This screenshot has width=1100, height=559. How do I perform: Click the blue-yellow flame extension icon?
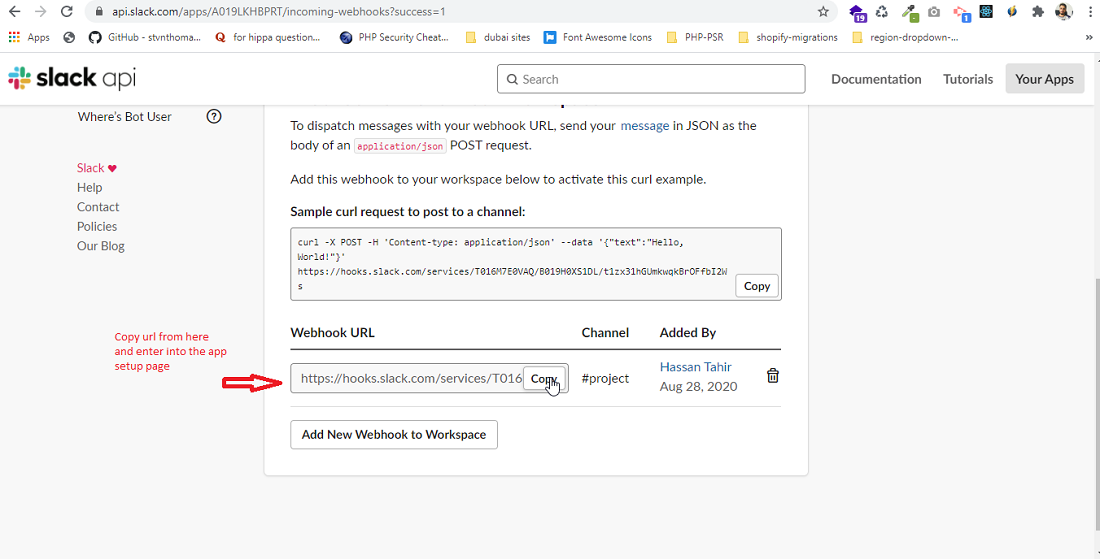(x=1012, y=11)
